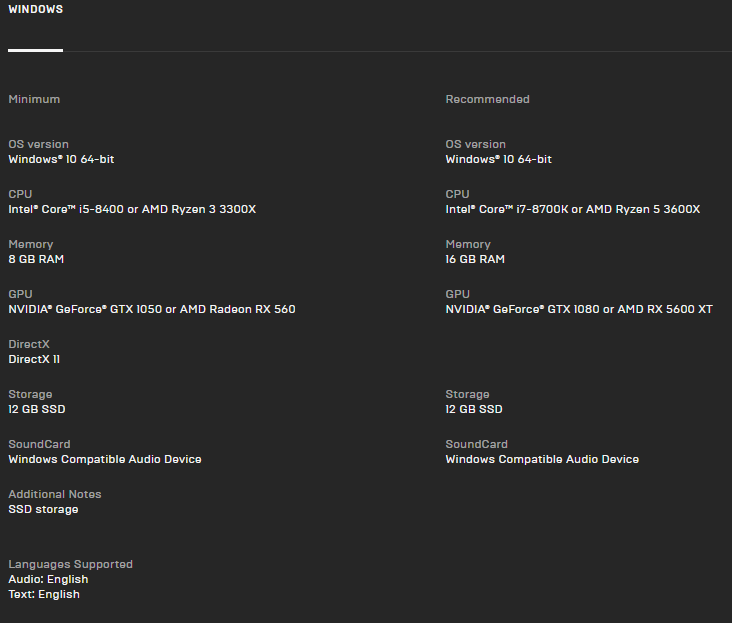This screenshot has height=623, width=732.
Task: Click the 'Additional Notes' label
Action: point(55,494)
